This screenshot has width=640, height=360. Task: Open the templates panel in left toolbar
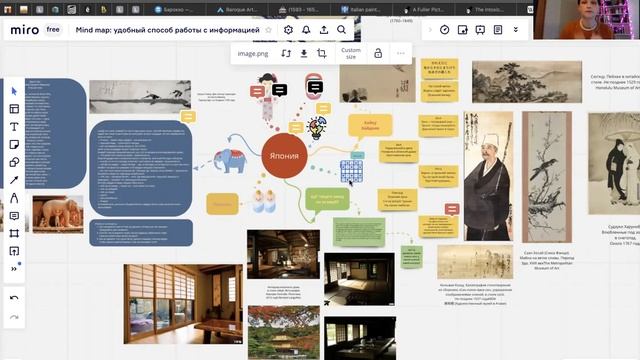coord(14,109)
